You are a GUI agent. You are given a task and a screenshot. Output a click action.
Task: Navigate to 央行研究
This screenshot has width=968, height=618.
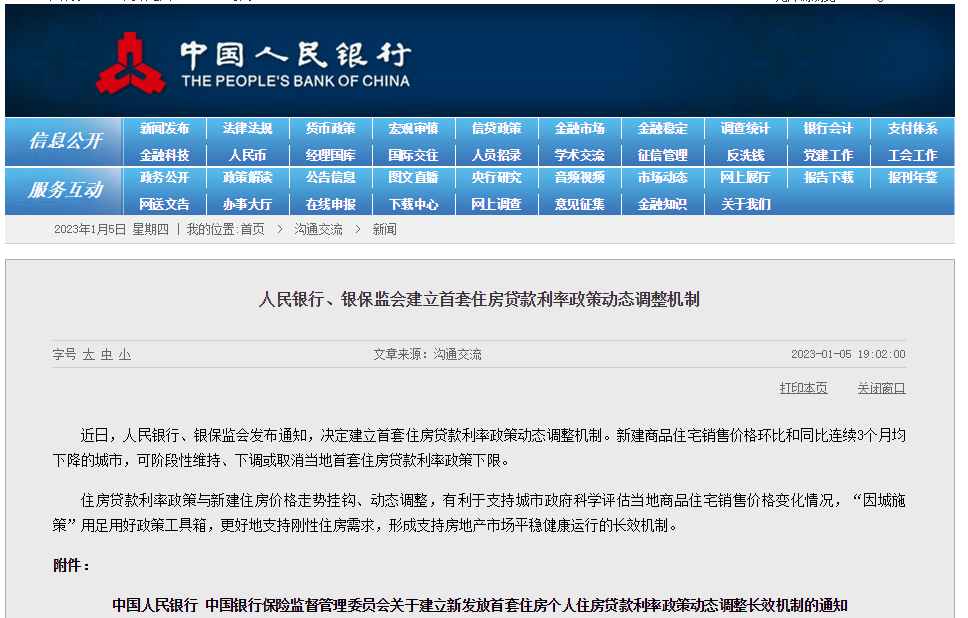point(496,178)
